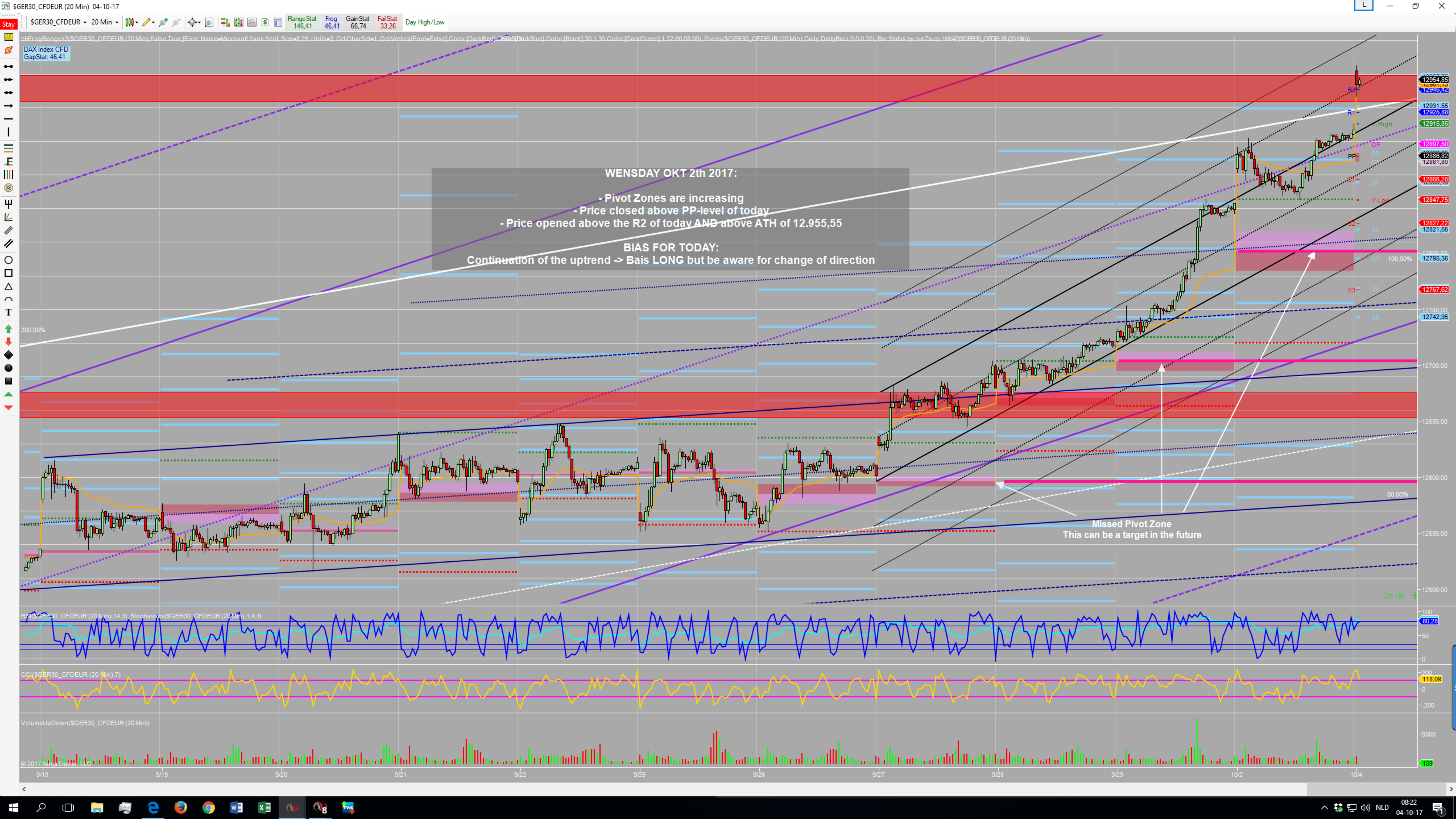Image resolution: width=1456 pixels, height=819 pixels.
Task: Click the CCI value 118,09 label
Action: click(1432, 679)
